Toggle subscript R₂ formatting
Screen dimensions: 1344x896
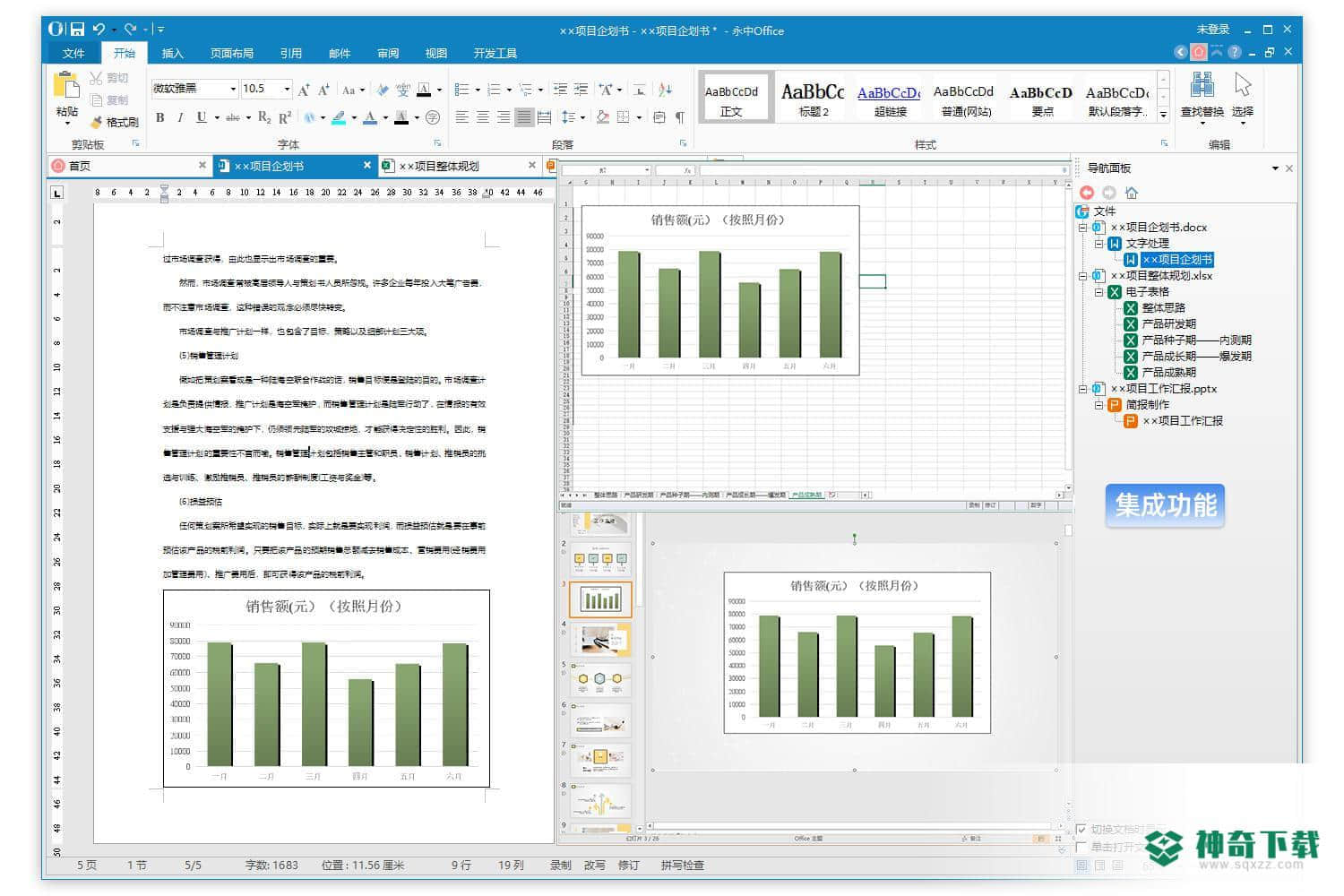(x=264, y=117)
